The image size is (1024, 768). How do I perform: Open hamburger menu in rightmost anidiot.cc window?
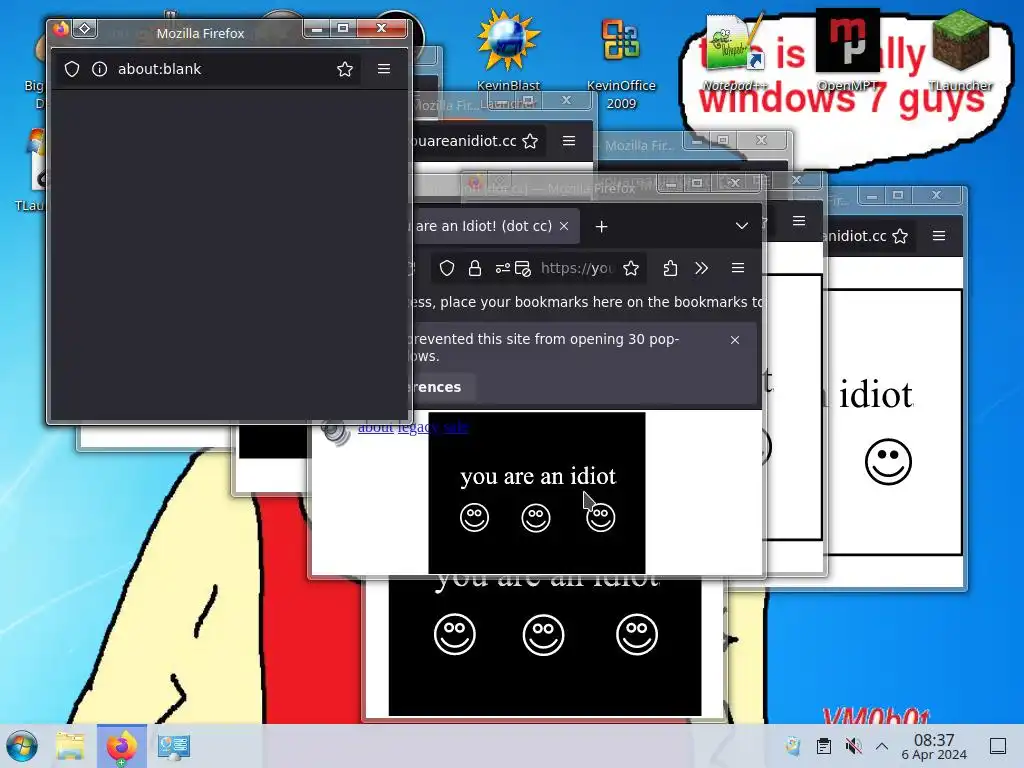coord(939,236)
